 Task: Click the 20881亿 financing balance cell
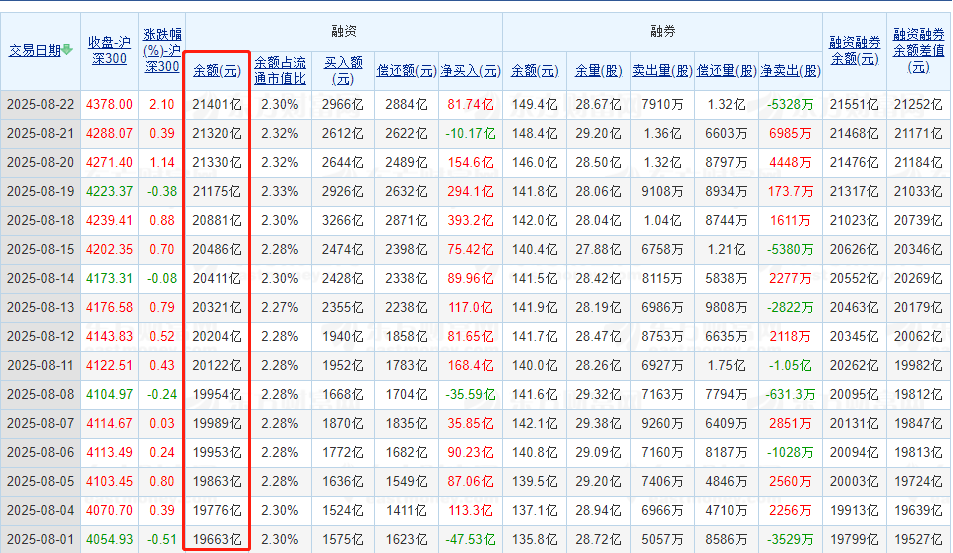click(x=217, y=220)
